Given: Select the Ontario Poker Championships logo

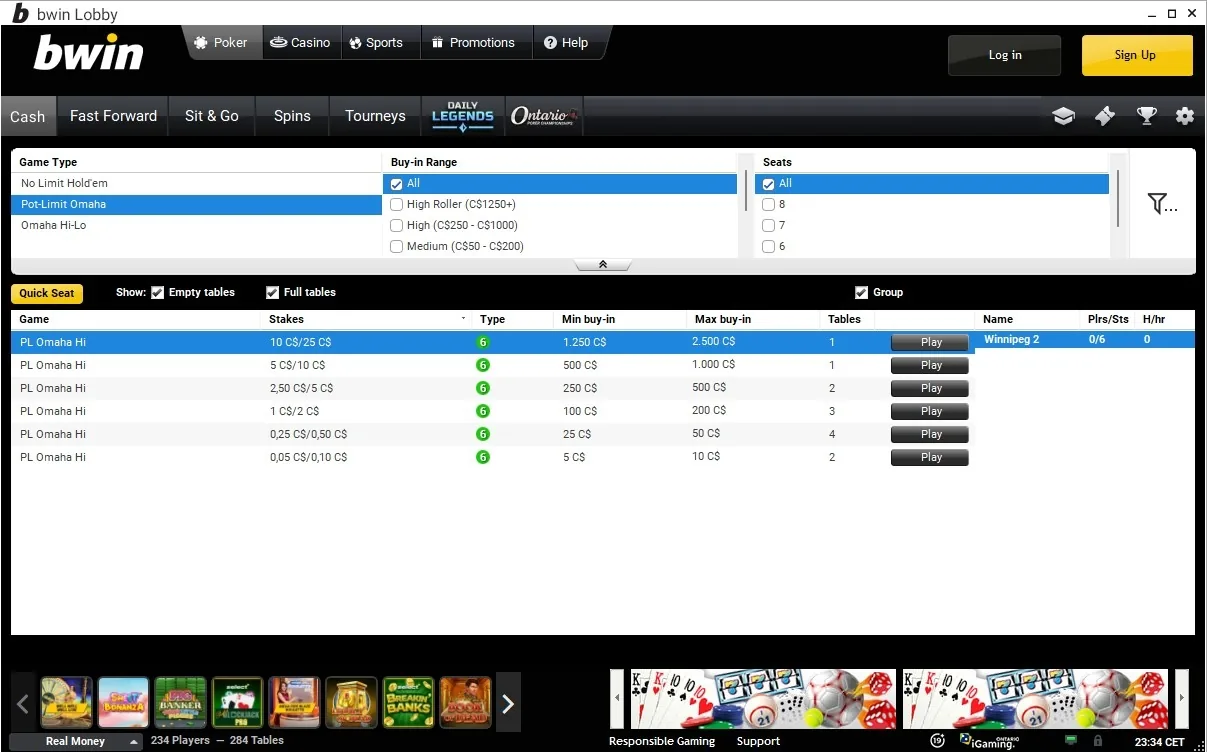Looking at the screenshot, I should [543, 115].
